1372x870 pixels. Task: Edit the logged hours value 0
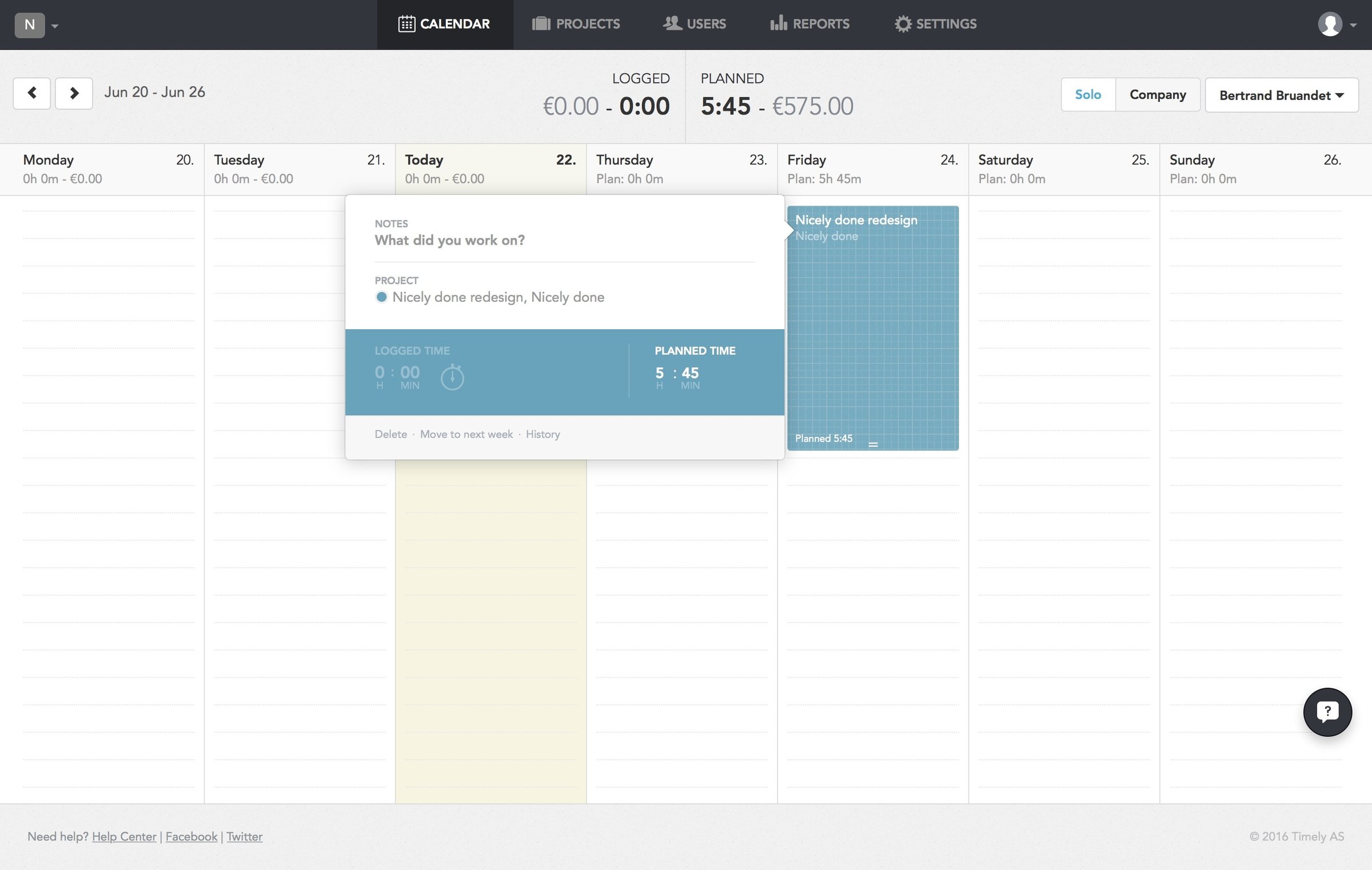[x=380, y=373]
